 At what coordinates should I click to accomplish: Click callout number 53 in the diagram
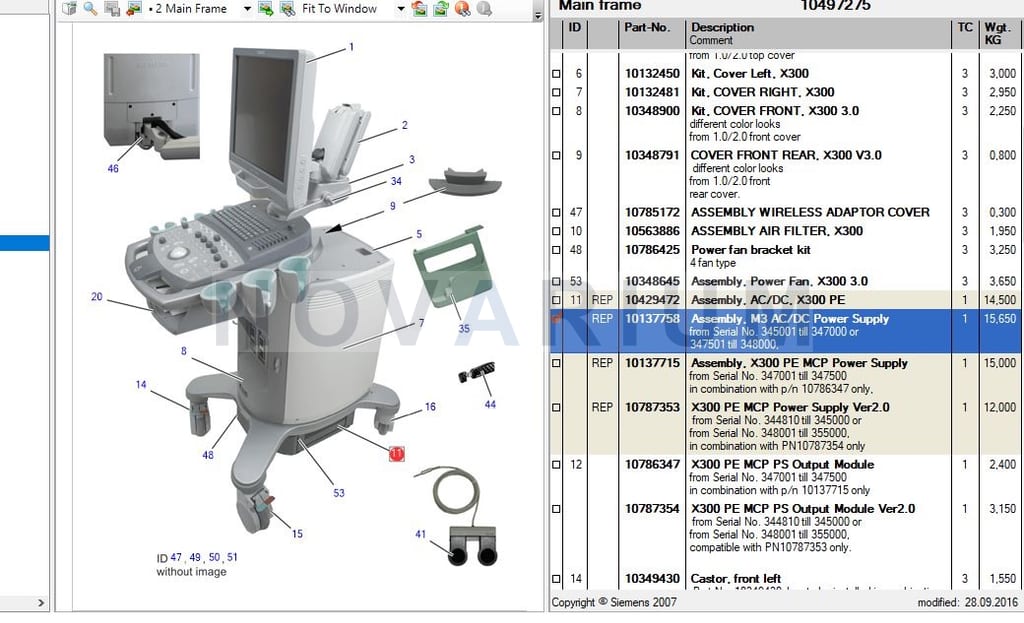click(x=339, y=493)
